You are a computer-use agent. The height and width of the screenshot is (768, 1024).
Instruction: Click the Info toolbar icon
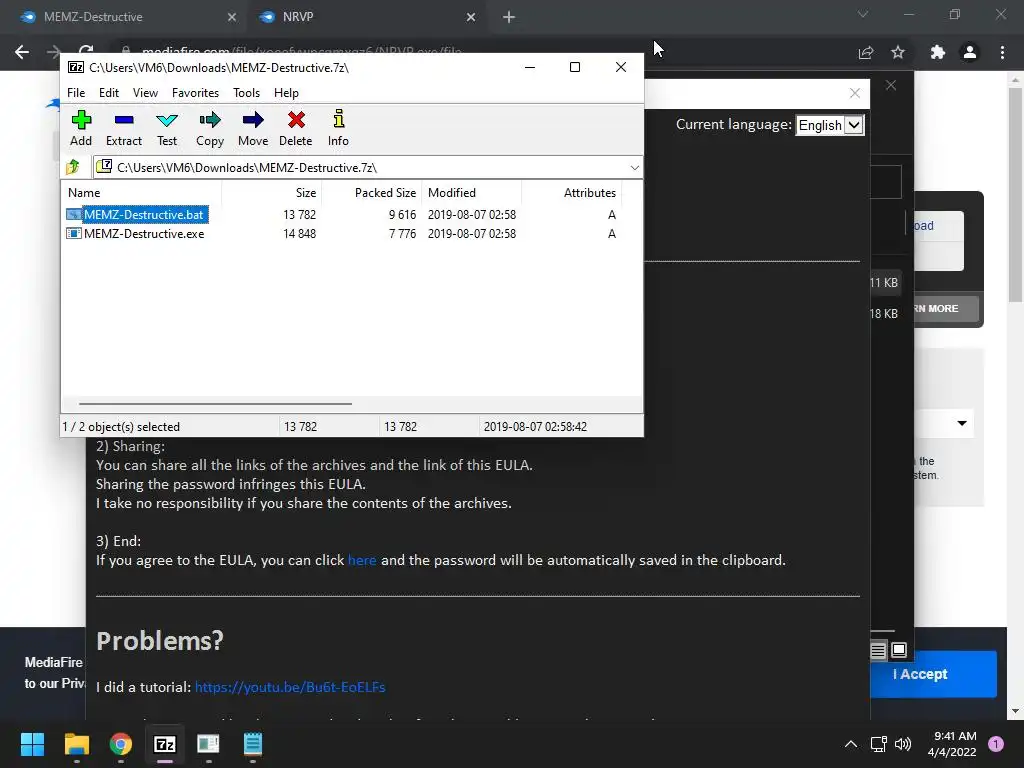(x=338, y=128)
